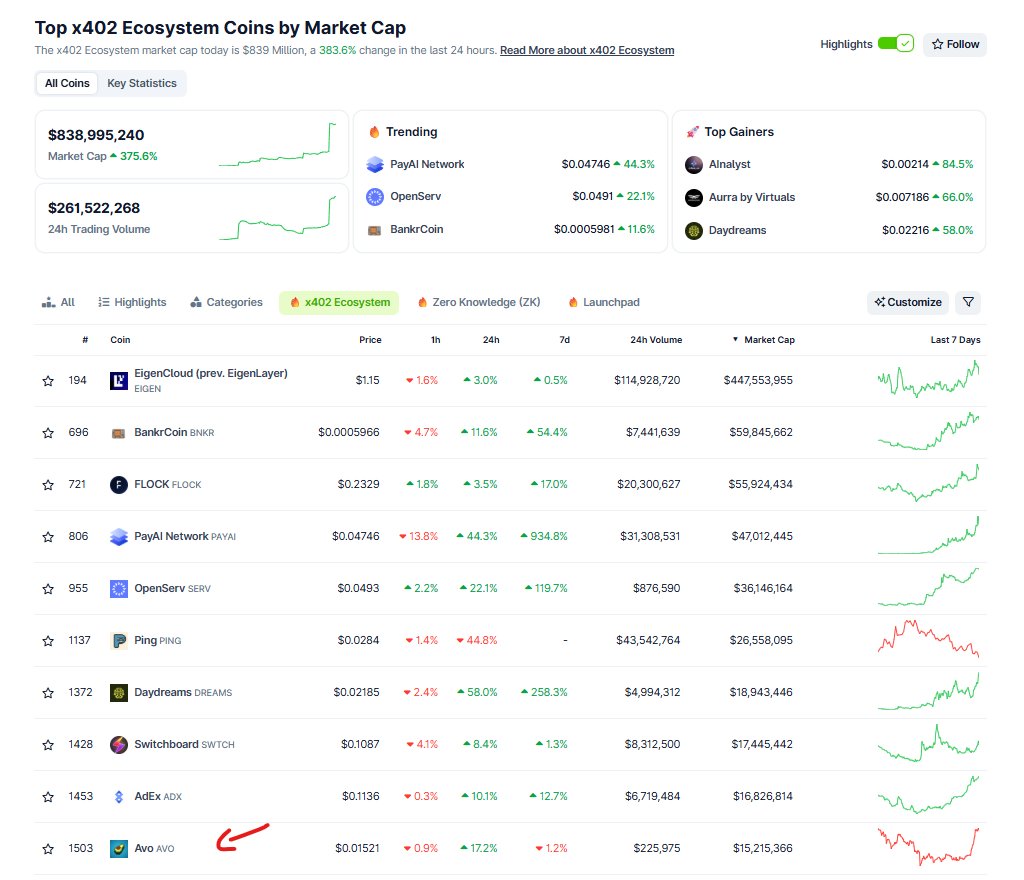The width and height of the screenshot is (1024, 880).
Task: Select the x402 Ecosystem tab
Action: click(339, 302)
